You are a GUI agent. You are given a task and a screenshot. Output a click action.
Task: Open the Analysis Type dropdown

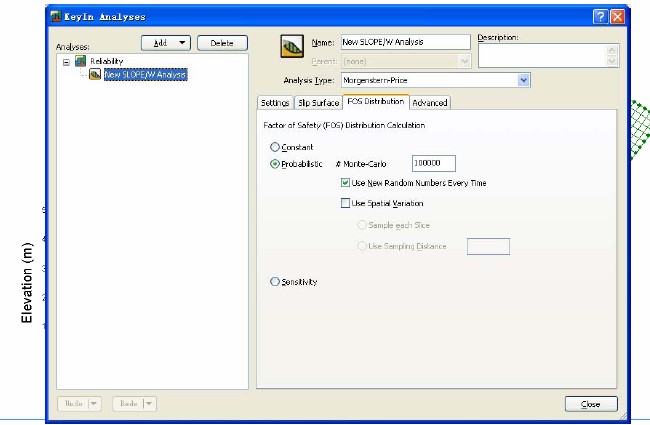tap(524, 80)
